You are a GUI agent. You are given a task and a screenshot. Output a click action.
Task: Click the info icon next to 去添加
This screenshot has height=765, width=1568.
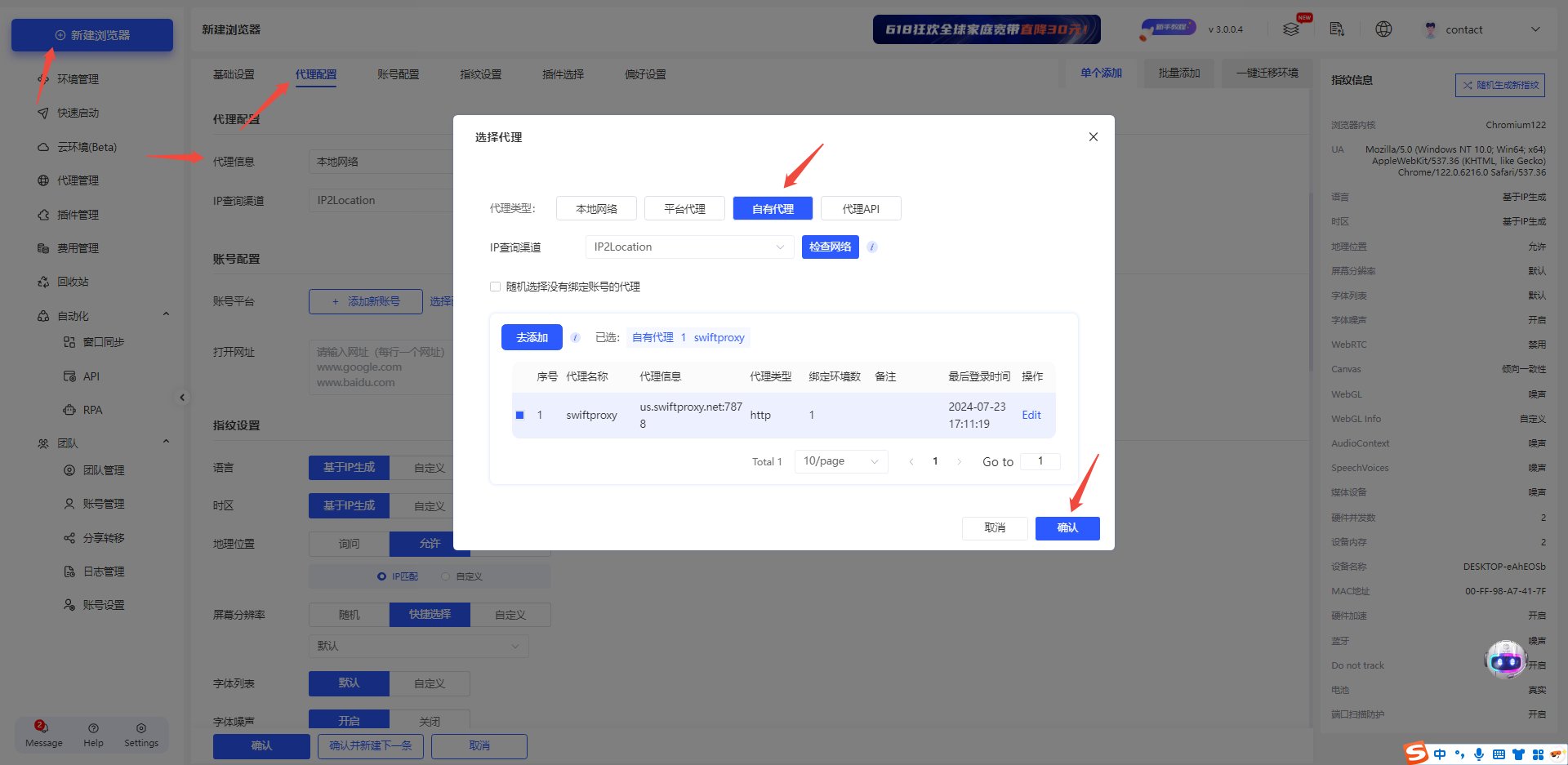tap(575, 338)
